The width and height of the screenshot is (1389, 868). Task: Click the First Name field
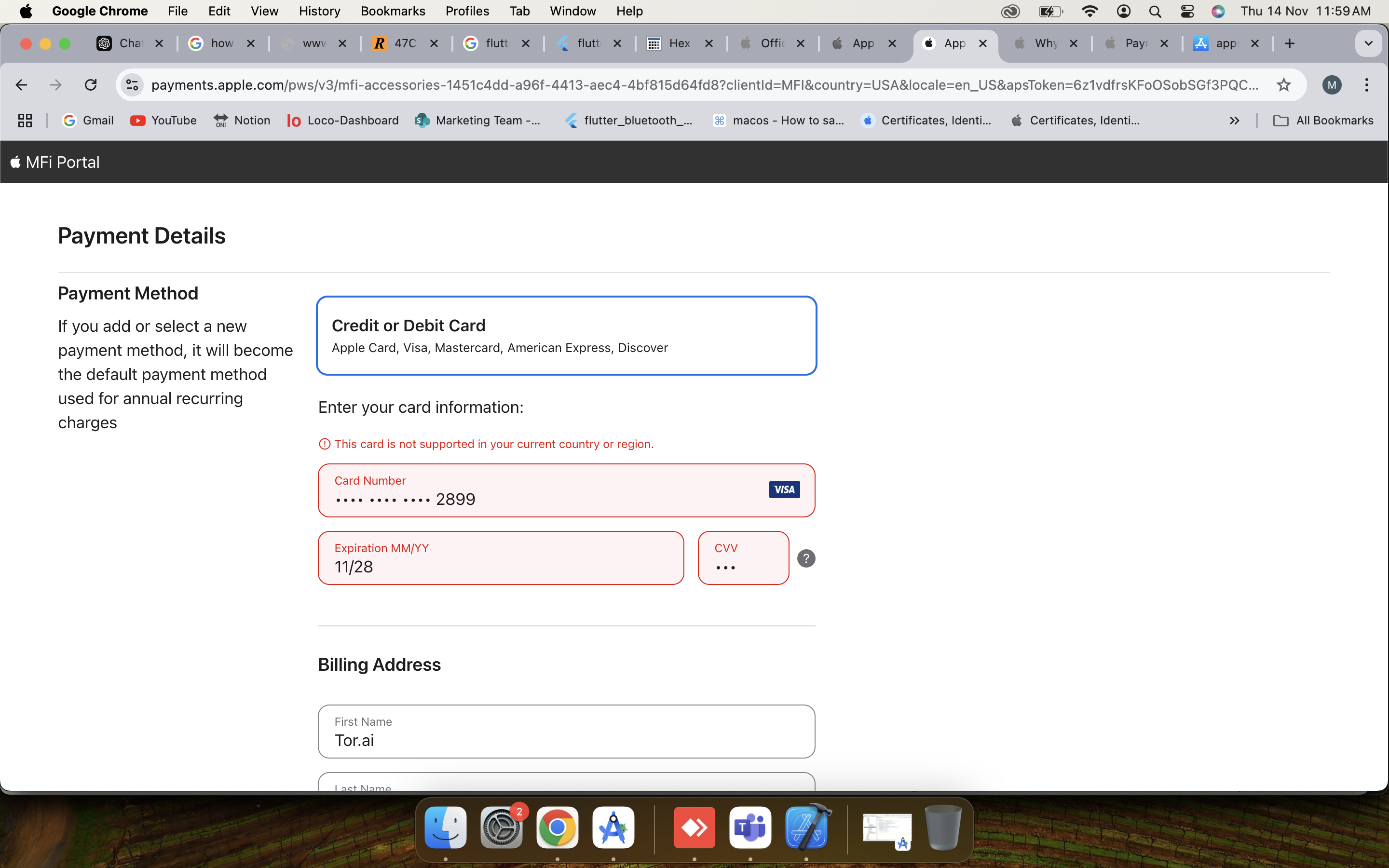click(566, 739)
